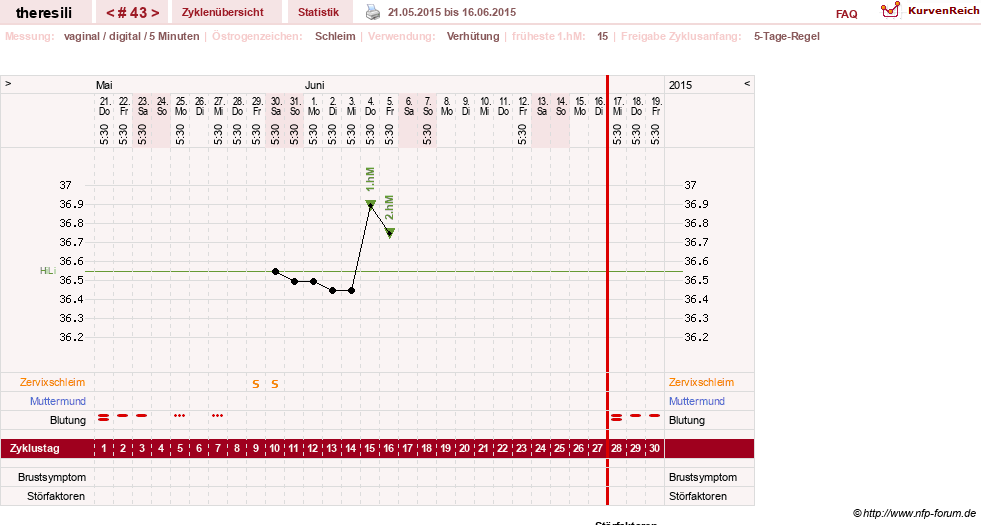Open the KurvenReich logo link

pyautogui.click(x=930, y=11)
